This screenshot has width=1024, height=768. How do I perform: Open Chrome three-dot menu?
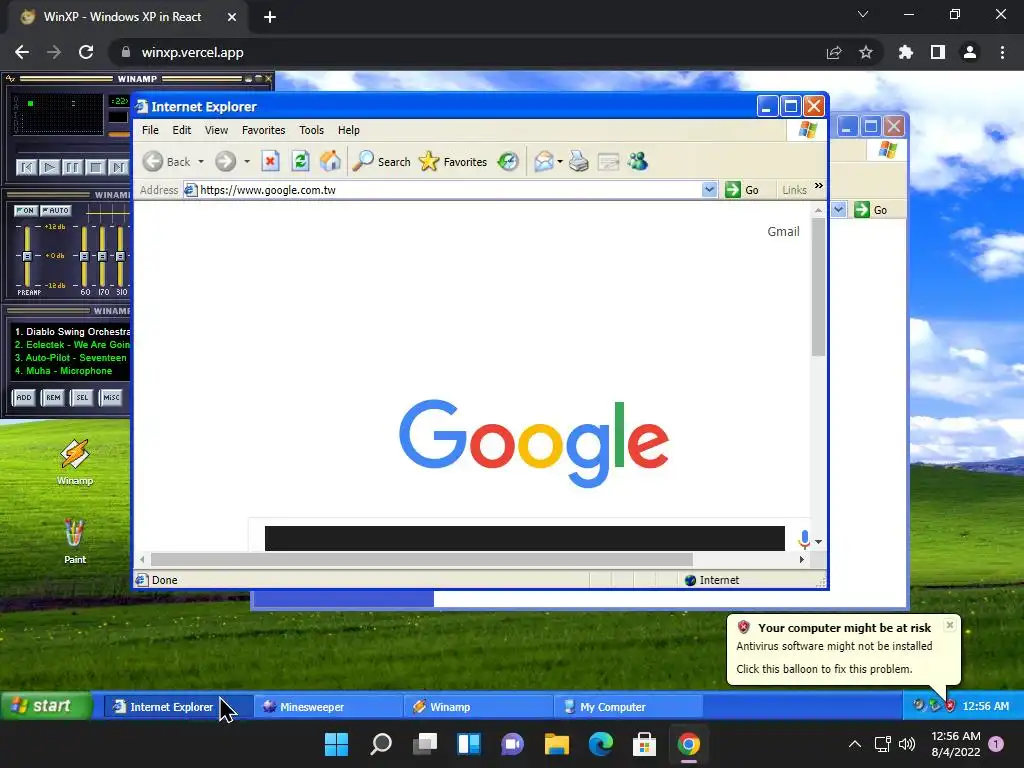click(1002, 52)
